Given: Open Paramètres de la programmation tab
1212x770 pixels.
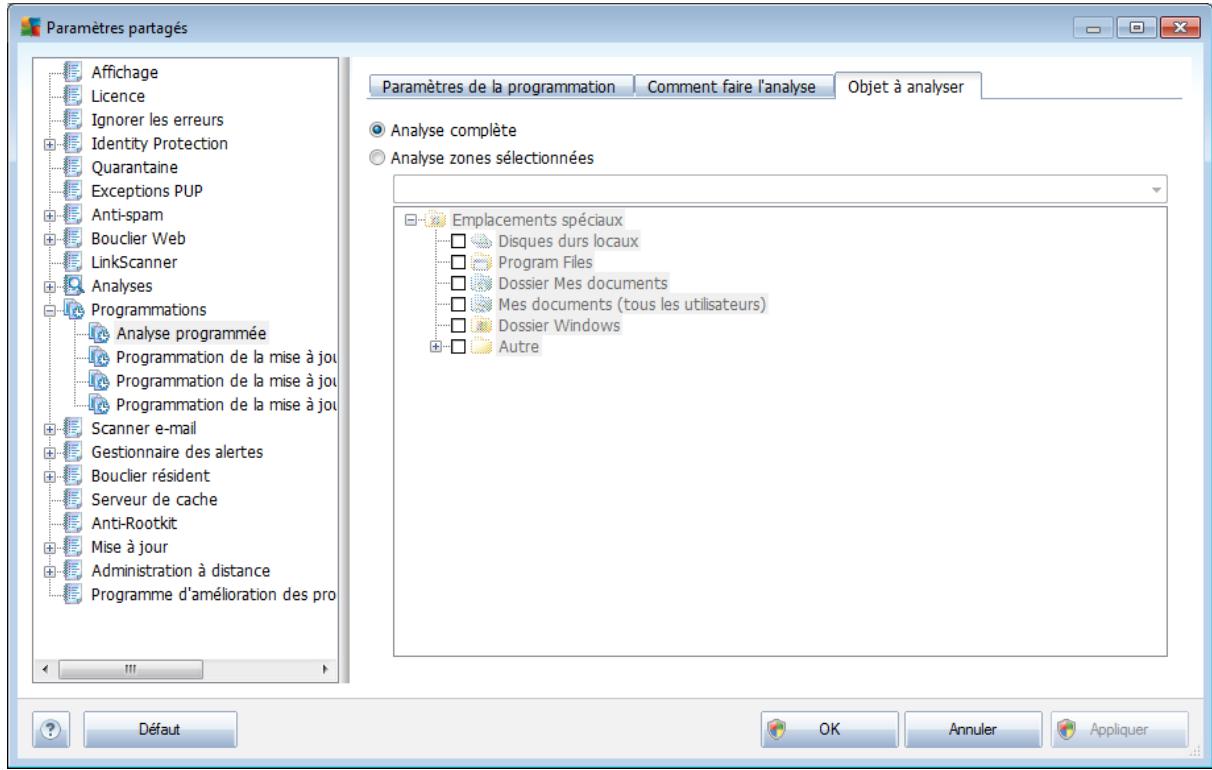Looking at the screenshot, I should 502,87.
